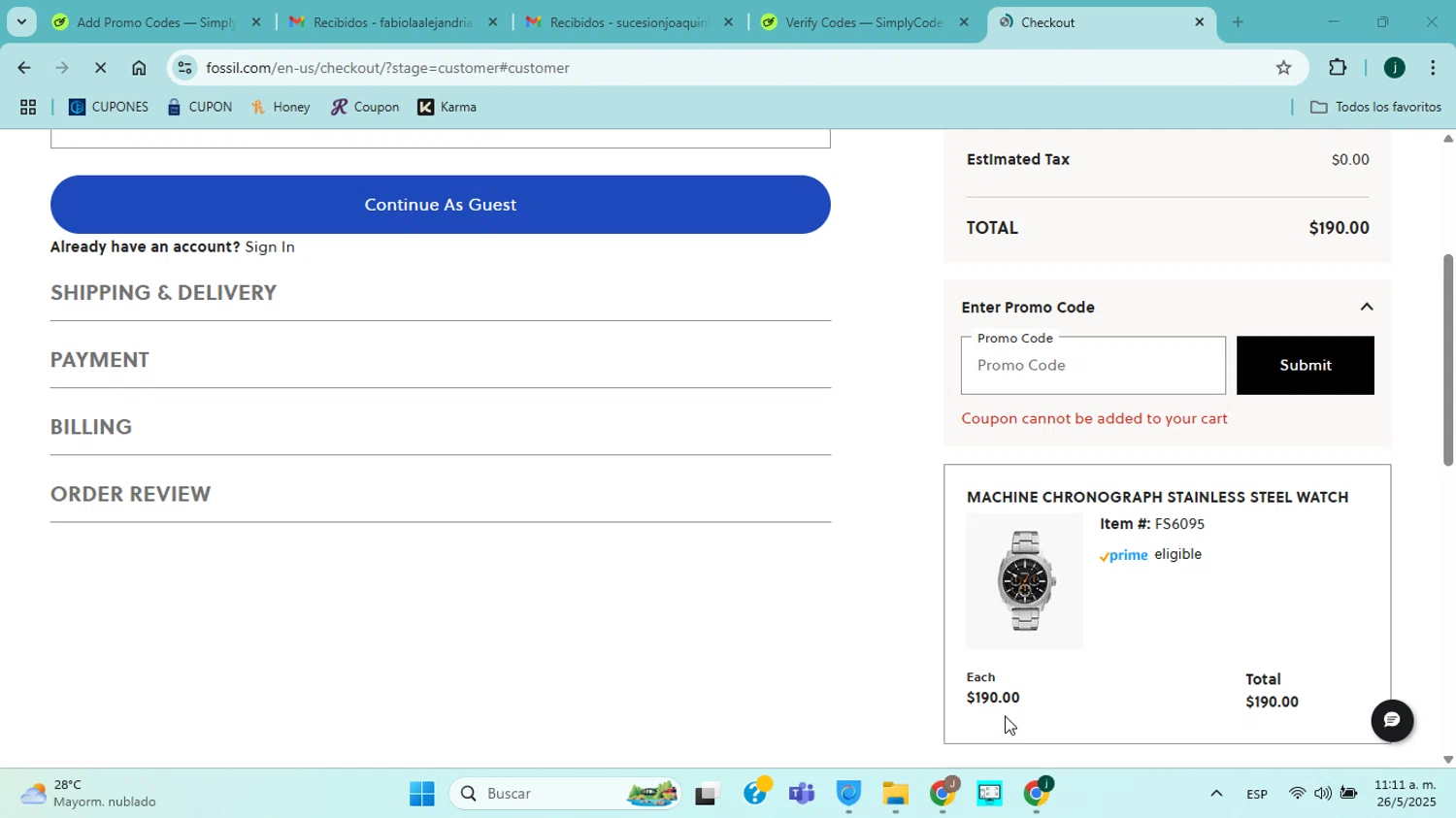Open the Get Help app on taskbar

[754, 795]
